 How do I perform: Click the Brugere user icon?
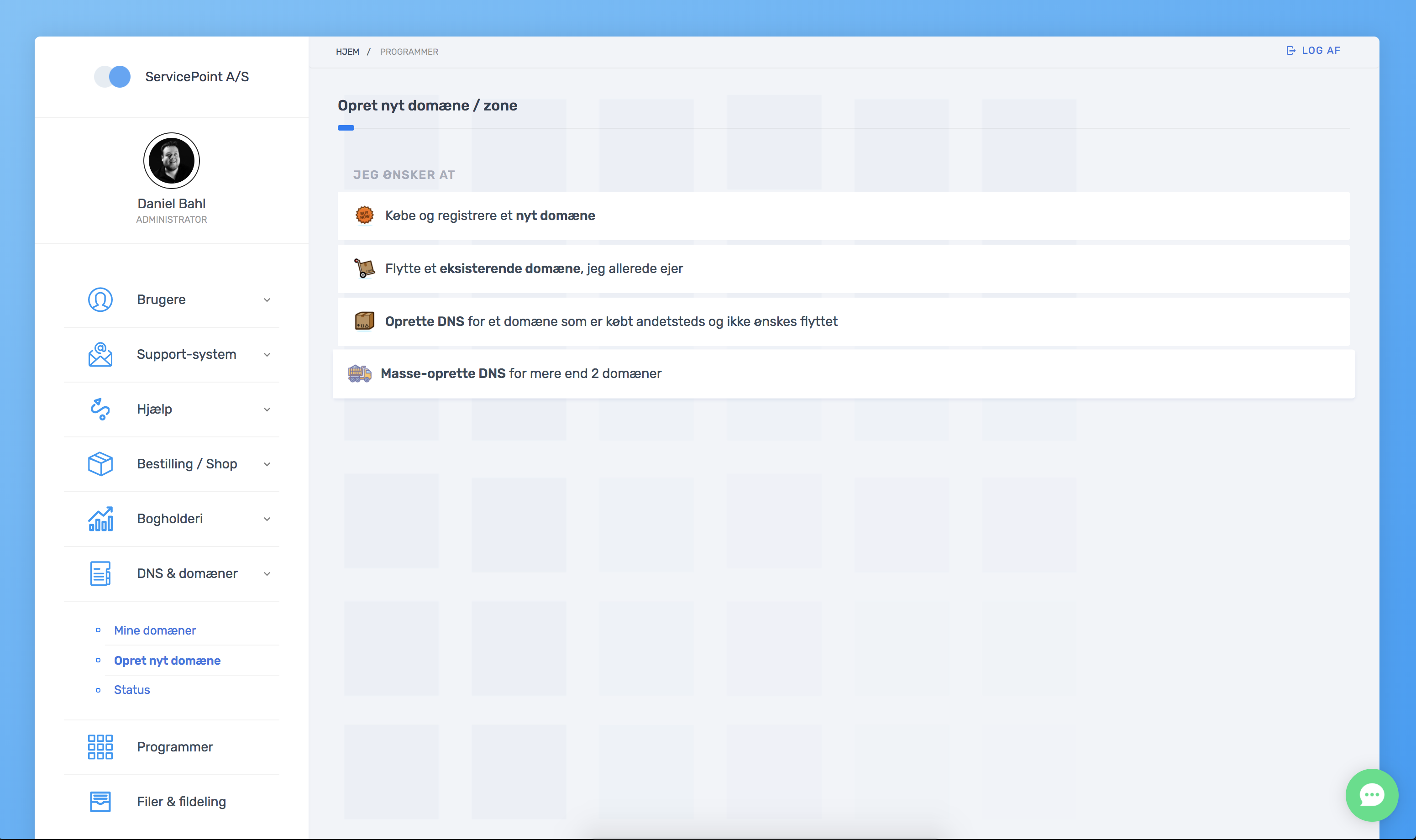point(100,299)
